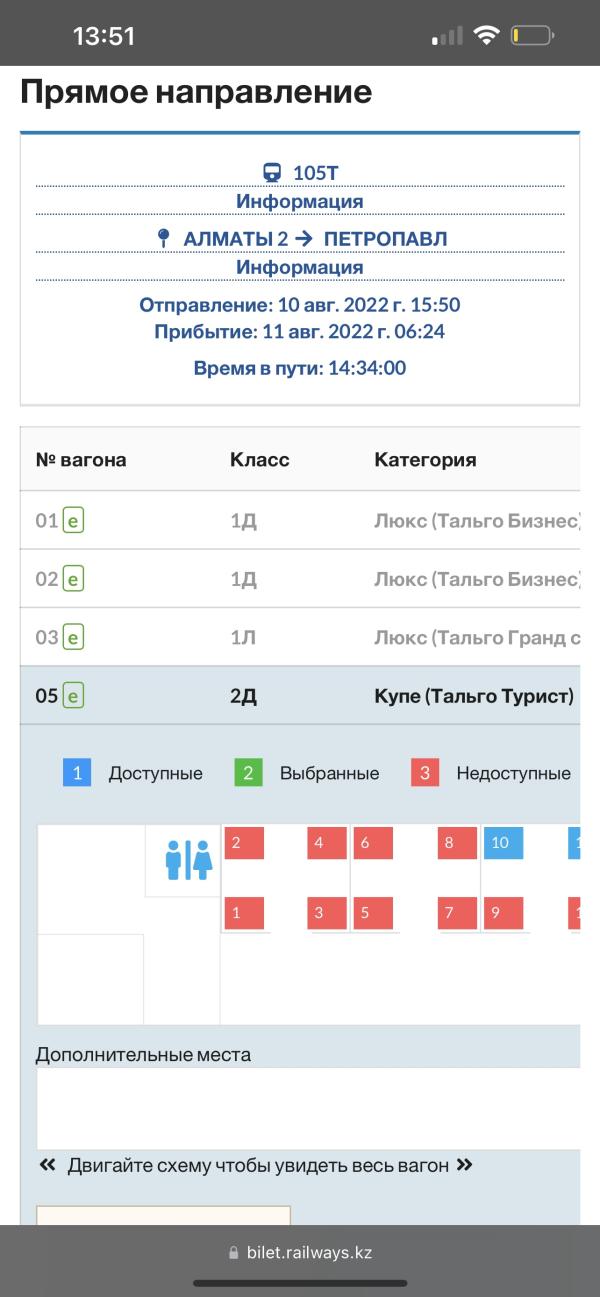Select available seat 10
This screenshot has height=1297, width=600.
[x=507, y=843]
